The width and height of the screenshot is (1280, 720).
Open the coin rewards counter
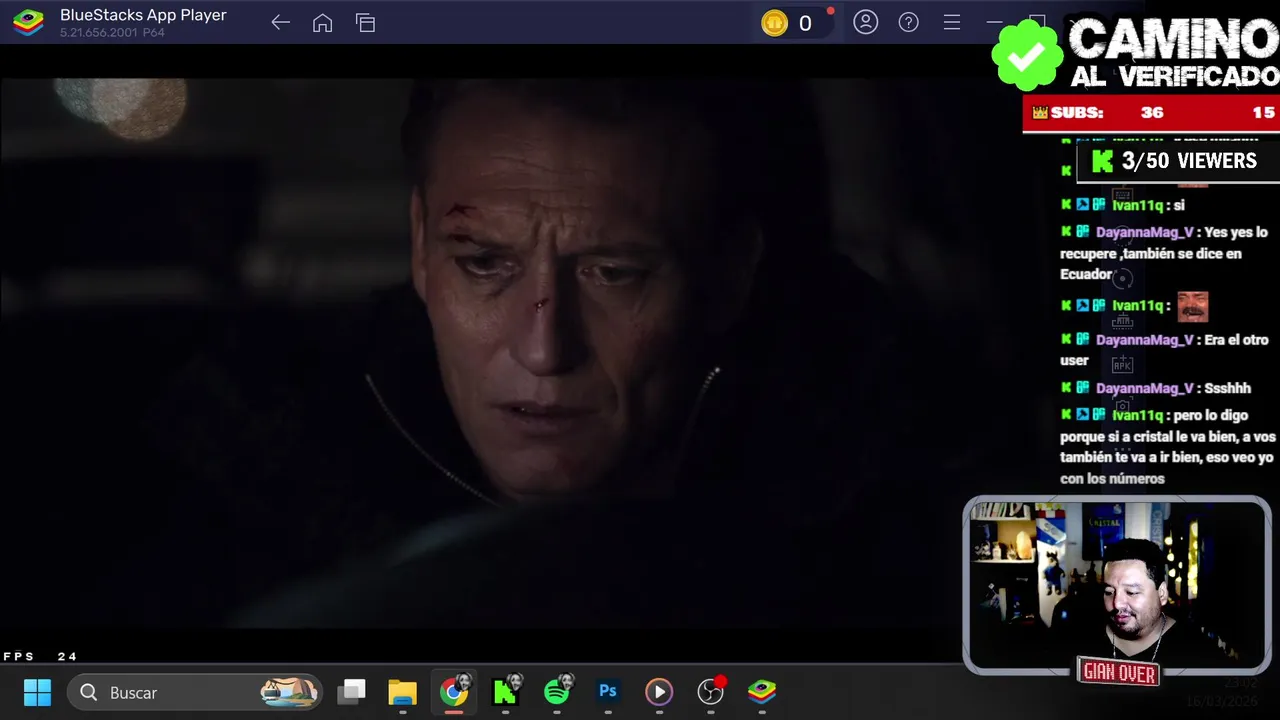click(794, 23)
